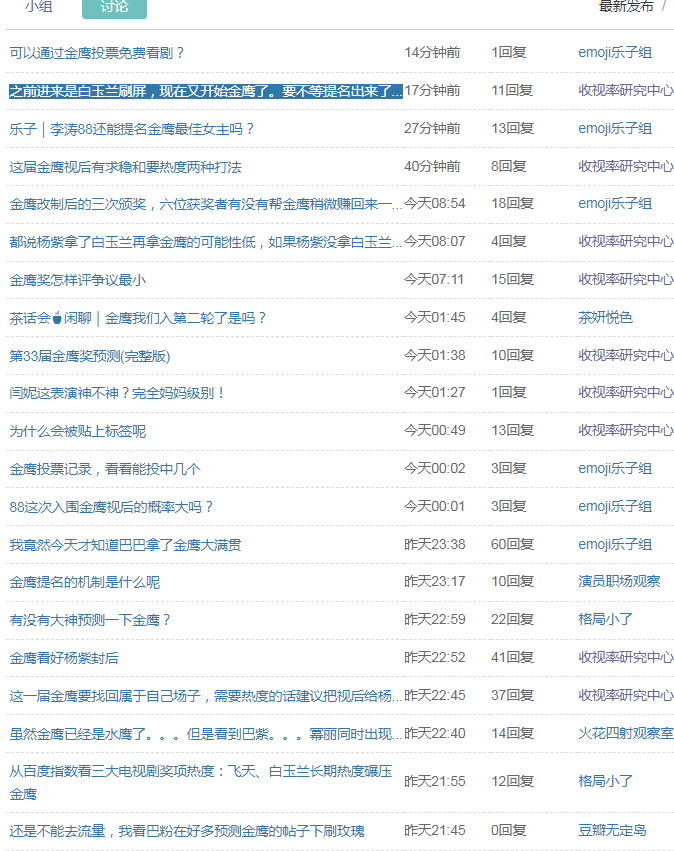This screenshot has height=851, width=674.
Task: Open post 88这次入围金鹰视后的概率大吗？
Action: pyautogui.click(x=111, y=507)
